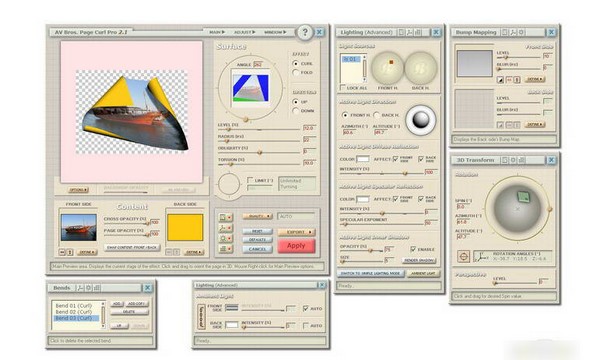Image resolution: width=600 pixels, height=360 pixels.
Task: Select Bend 03 (Curl) in Bends list
Action: pyautogui.click(x=76, y=318)
